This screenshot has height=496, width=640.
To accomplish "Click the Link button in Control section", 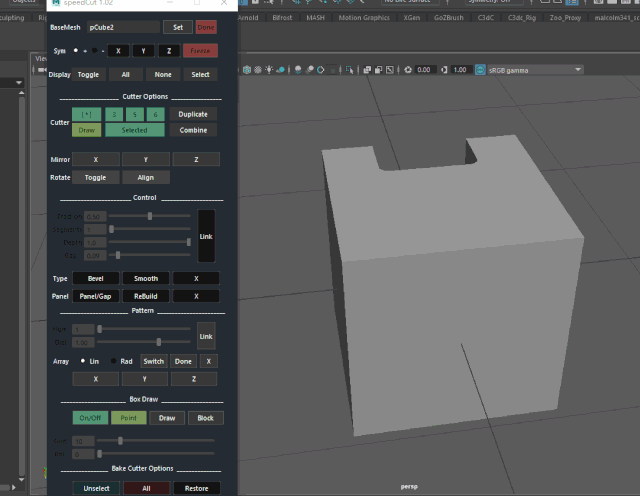I will [206, 236].
